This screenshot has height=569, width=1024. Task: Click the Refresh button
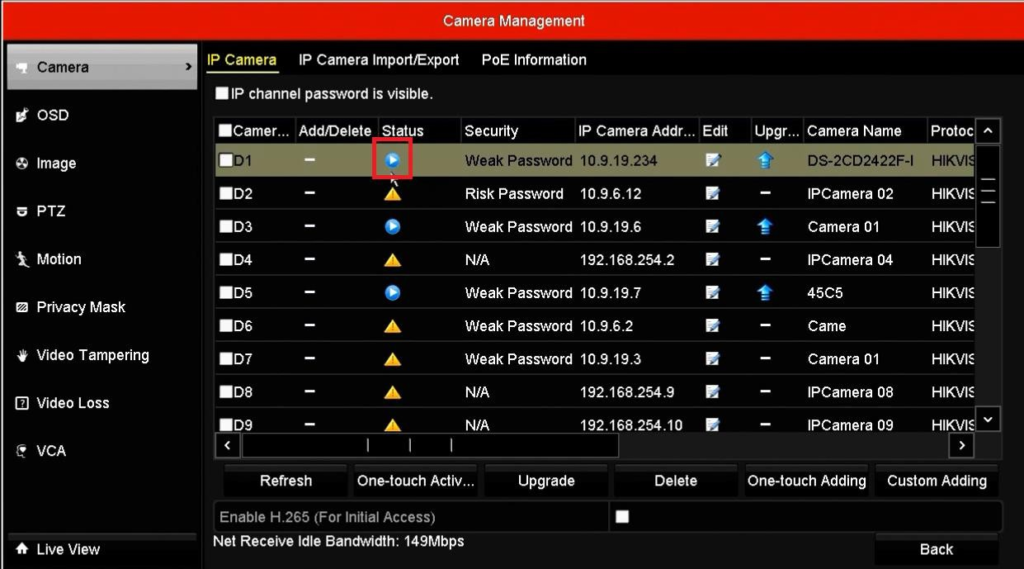[285, 481]
